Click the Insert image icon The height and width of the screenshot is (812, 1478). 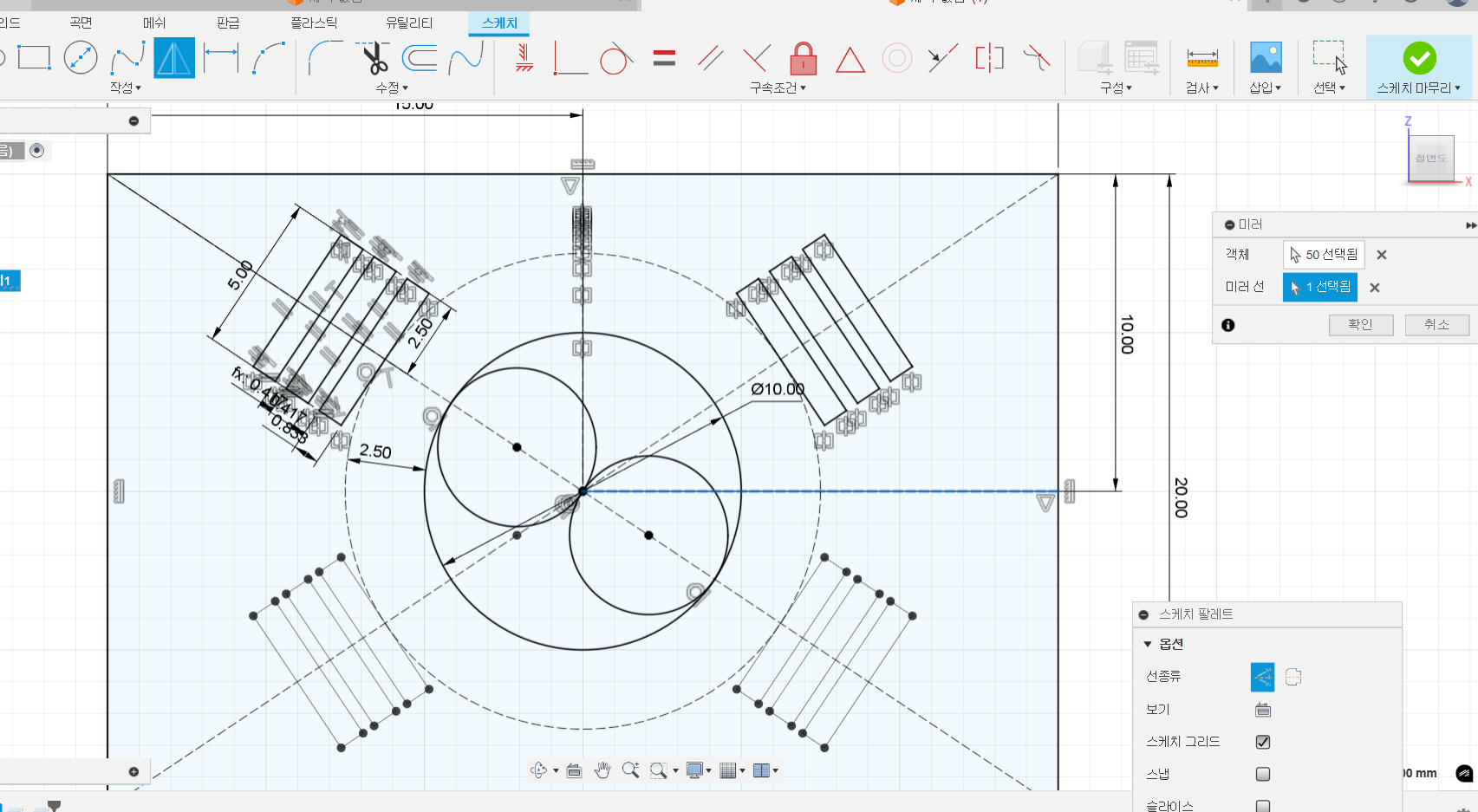[x=1266, y=58]
